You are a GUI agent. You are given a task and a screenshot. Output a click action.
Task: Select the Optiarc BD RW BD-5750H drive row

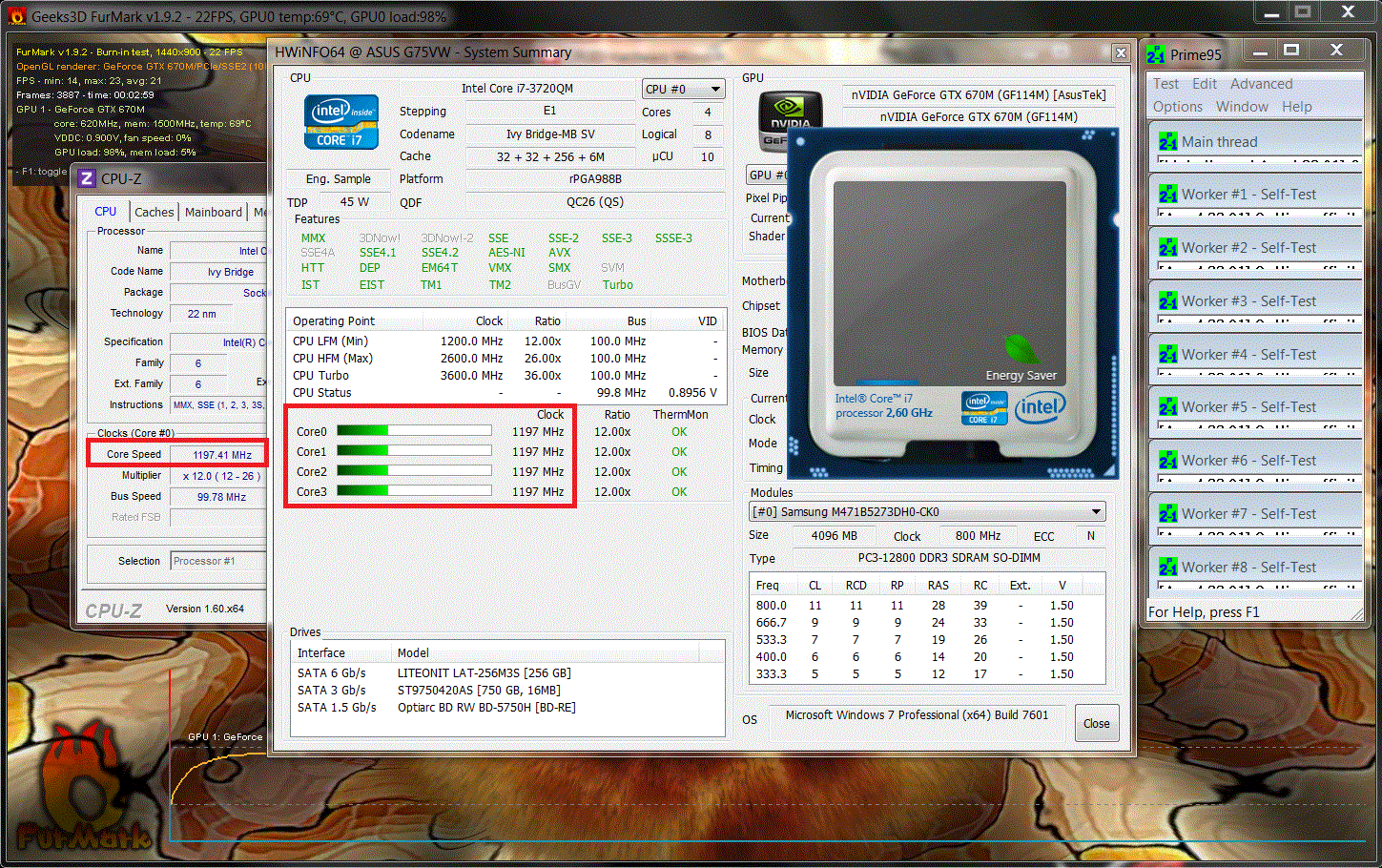(507, 708)
